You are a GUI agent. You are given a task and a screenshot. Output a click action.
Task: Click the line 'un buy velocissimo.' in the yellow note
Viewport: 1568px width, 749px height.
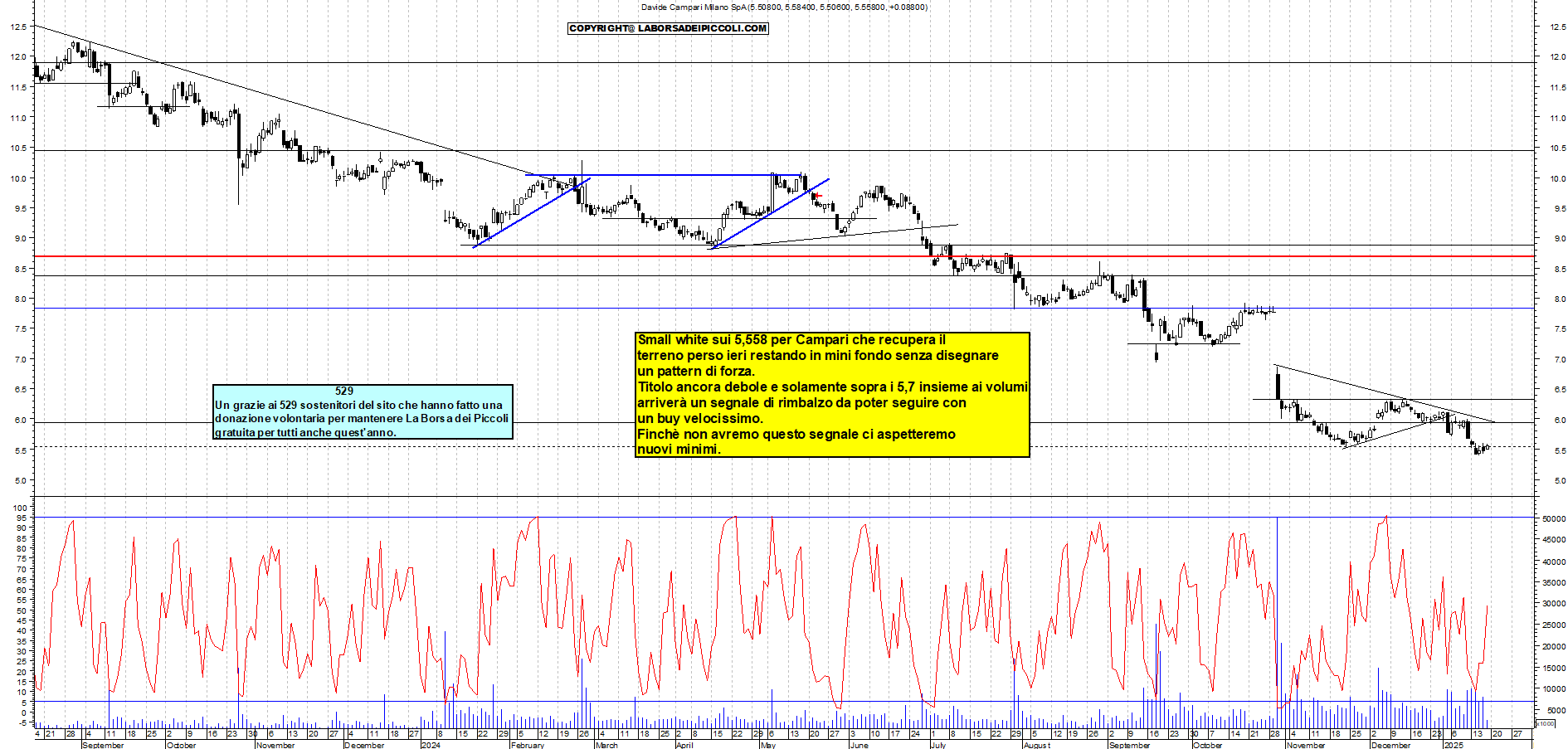point(699,419)
